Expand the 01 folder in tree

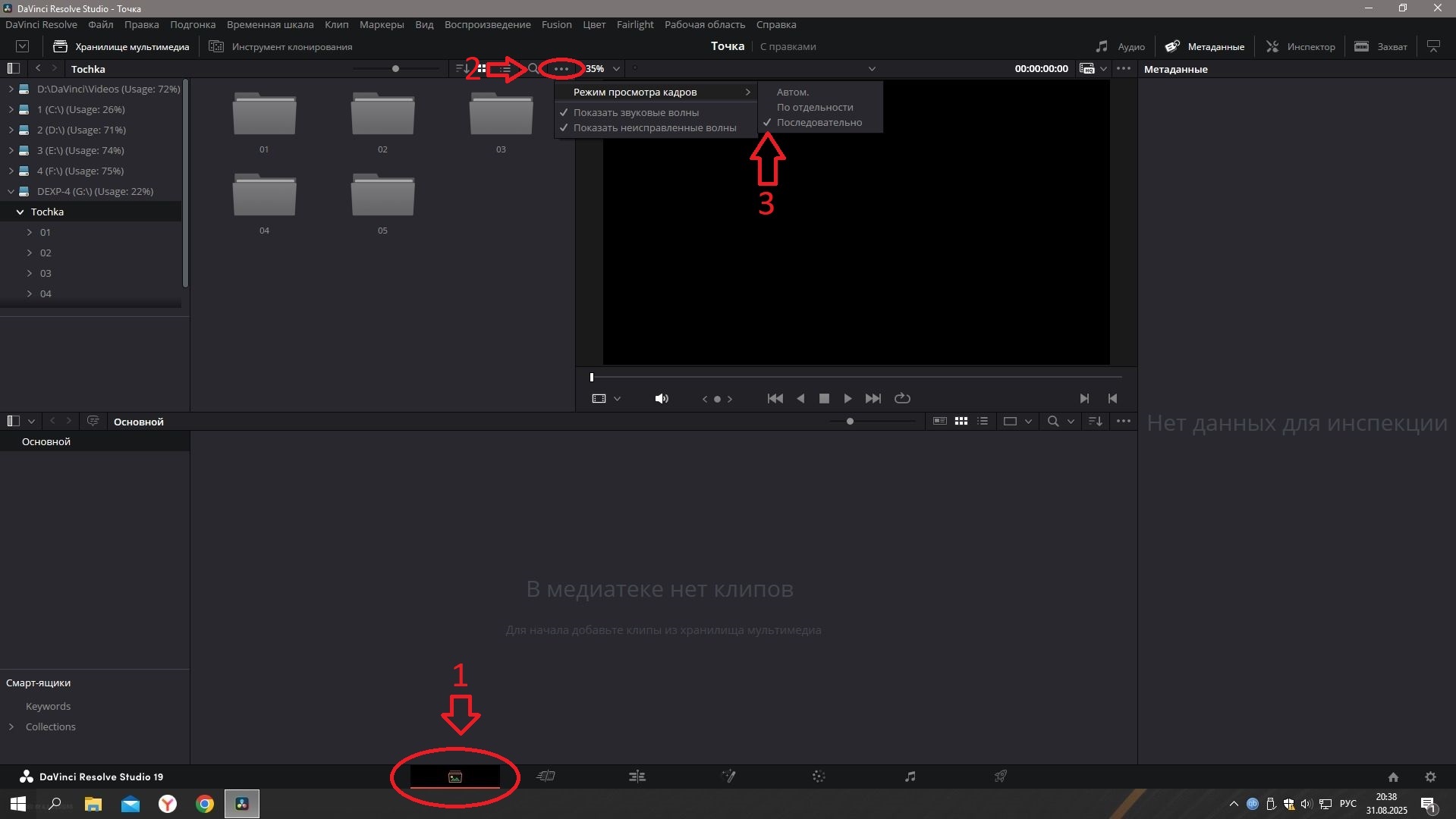coord(30,233)
